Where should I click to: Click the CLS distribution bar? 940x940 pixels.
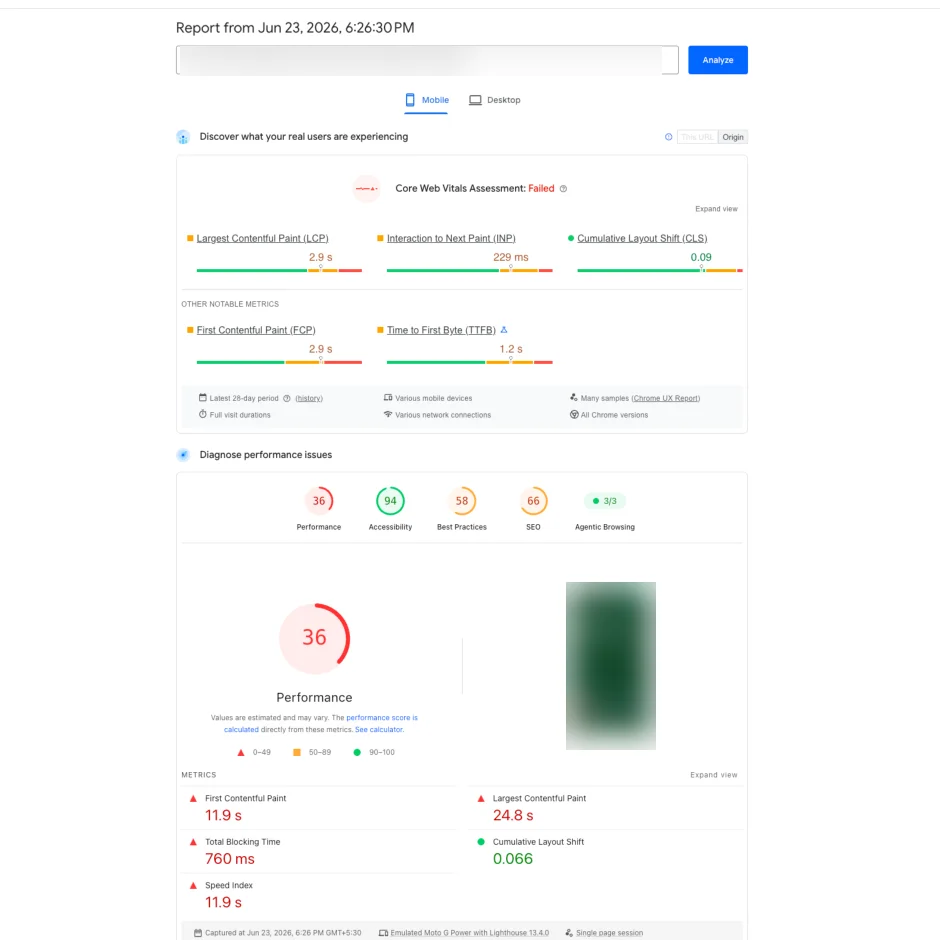[659, 270]
